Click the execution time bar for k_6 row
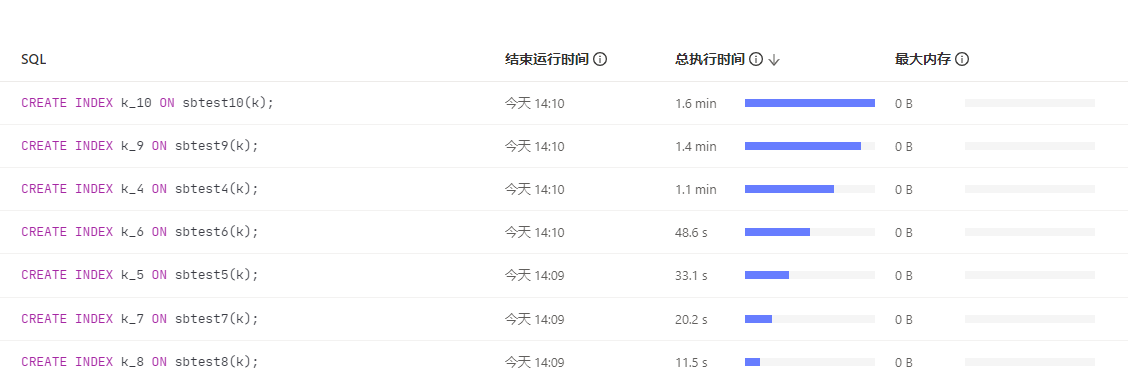1128x379 pixels. coord(810,232)
